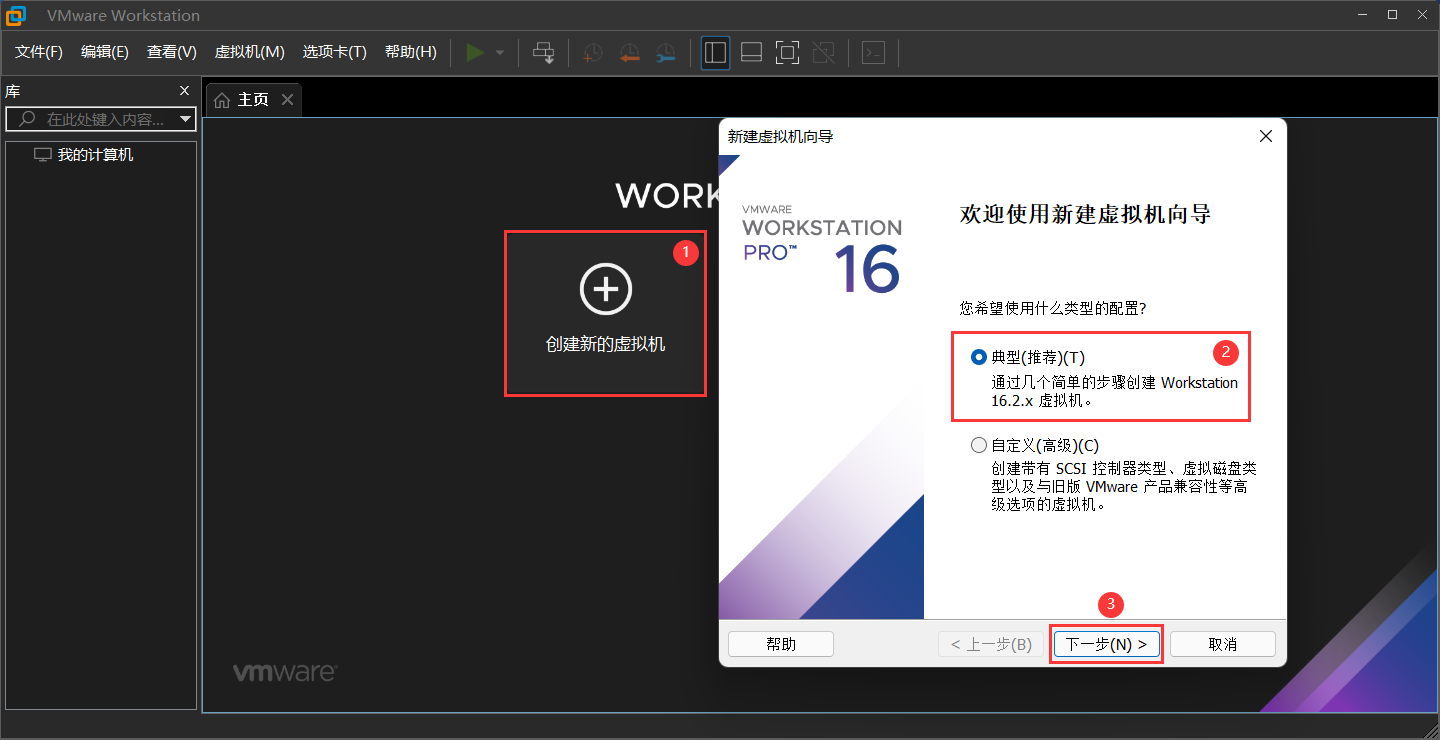Open the 编辑(E) menu
Viewport: 1440px width, 740px height.
click(105, 52)
